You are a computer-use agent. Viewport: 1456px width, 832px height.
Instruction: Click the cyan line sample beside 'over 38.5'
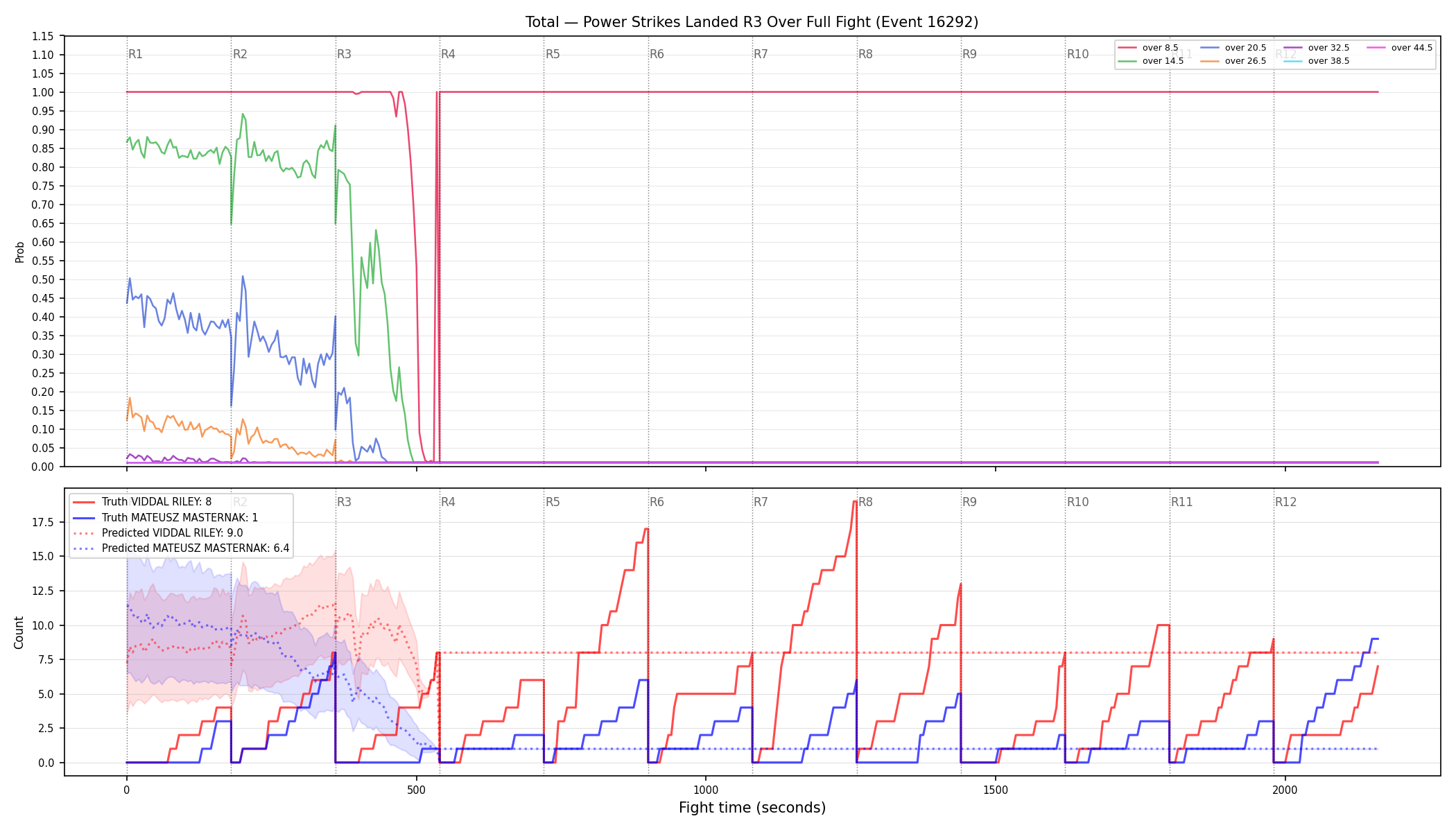click(1293, 61)
